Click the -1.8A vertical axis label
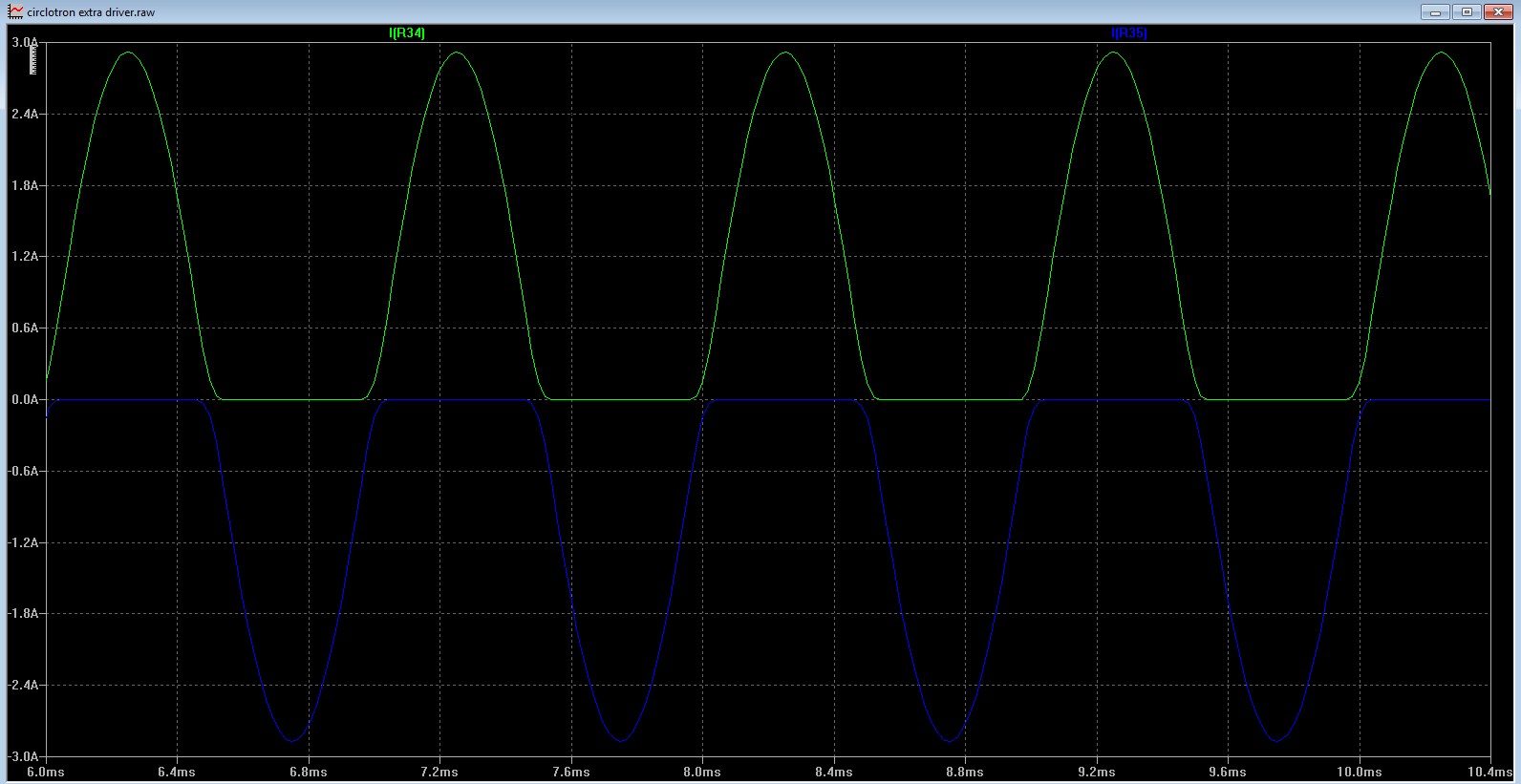The height and width of the screenshot is (784, 1521). coord(23,614)
